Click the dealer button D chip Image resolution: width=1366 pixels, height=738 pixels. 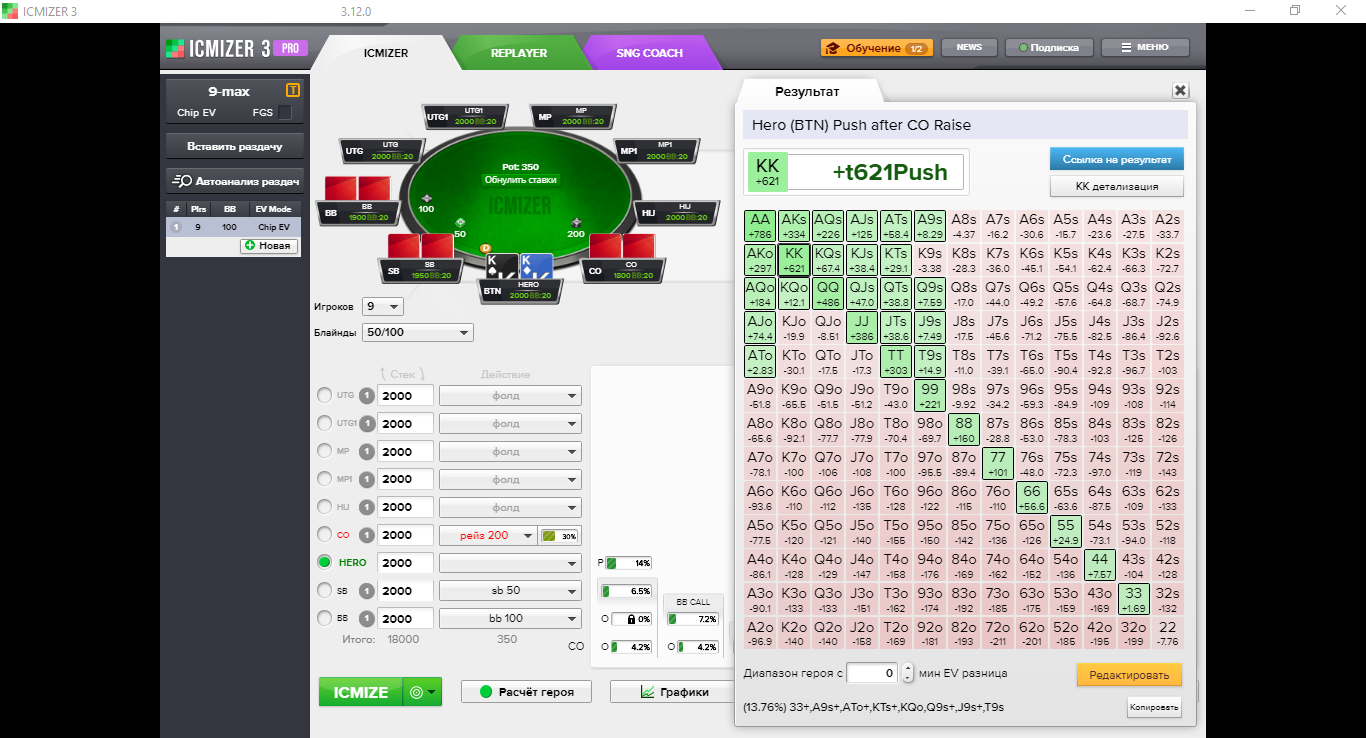tap(486, 247)
